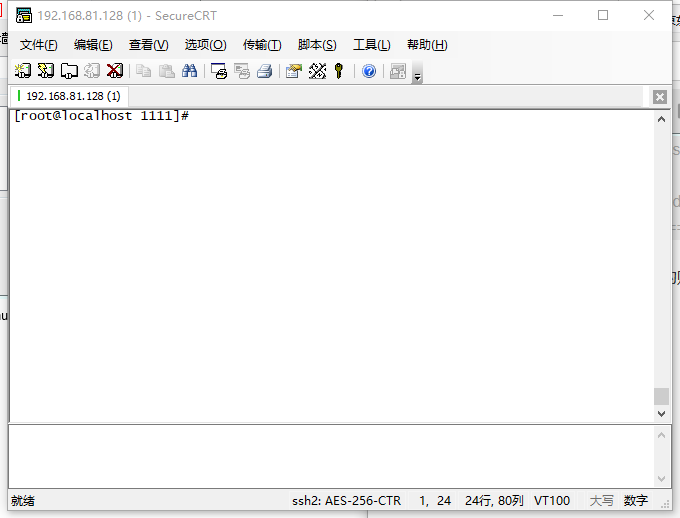
Task: Select the 192.168.81.128 (1) session tab
Action: 69,96
